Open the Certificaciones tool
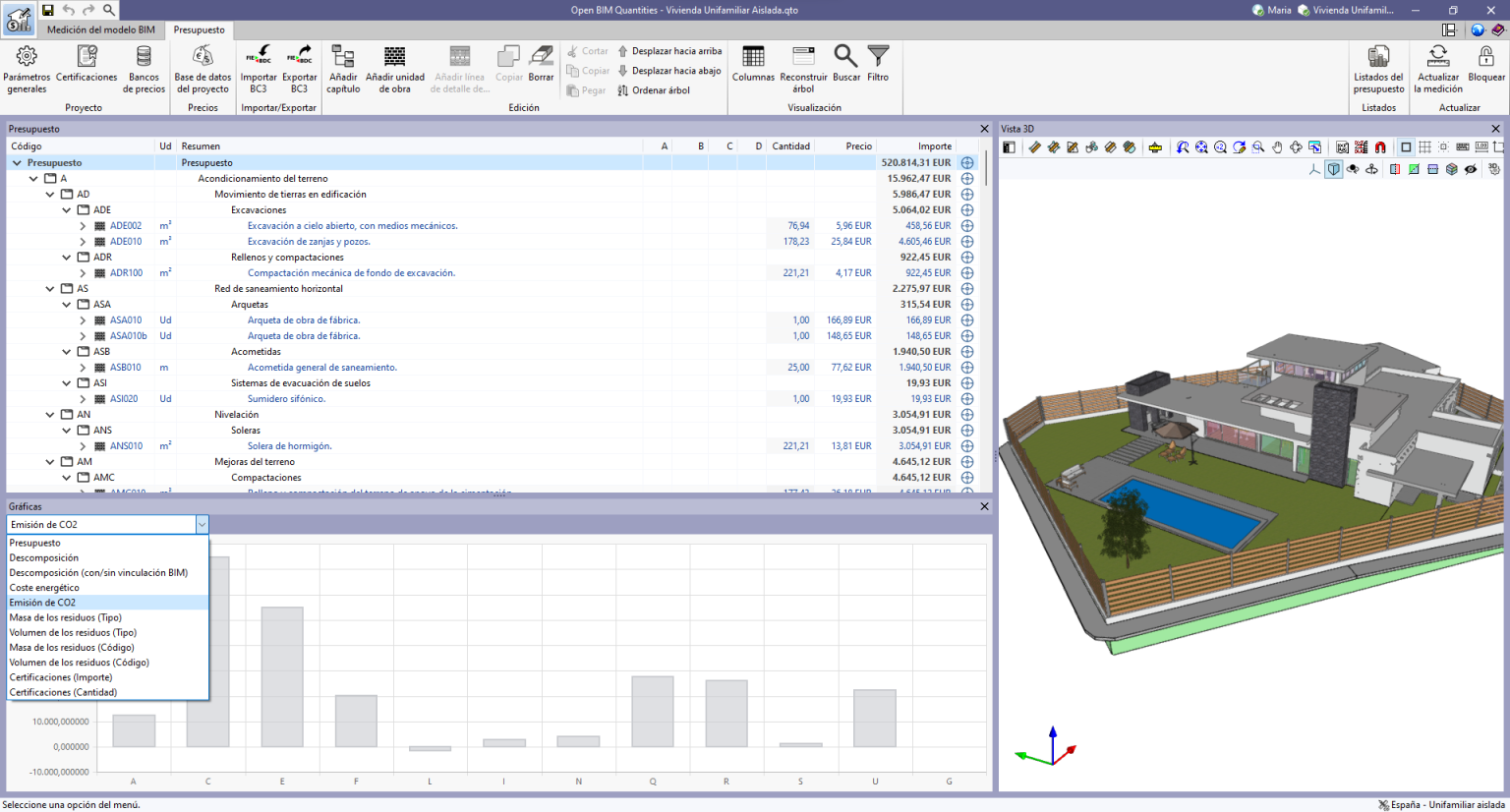Screen dimensions: 1510x812 87,65
